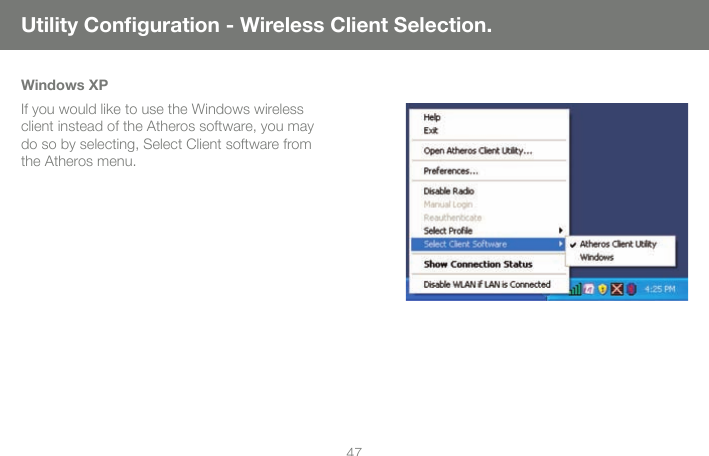
Task: Click the Select Profile submenu arrow
Action: tap(561, 230)
